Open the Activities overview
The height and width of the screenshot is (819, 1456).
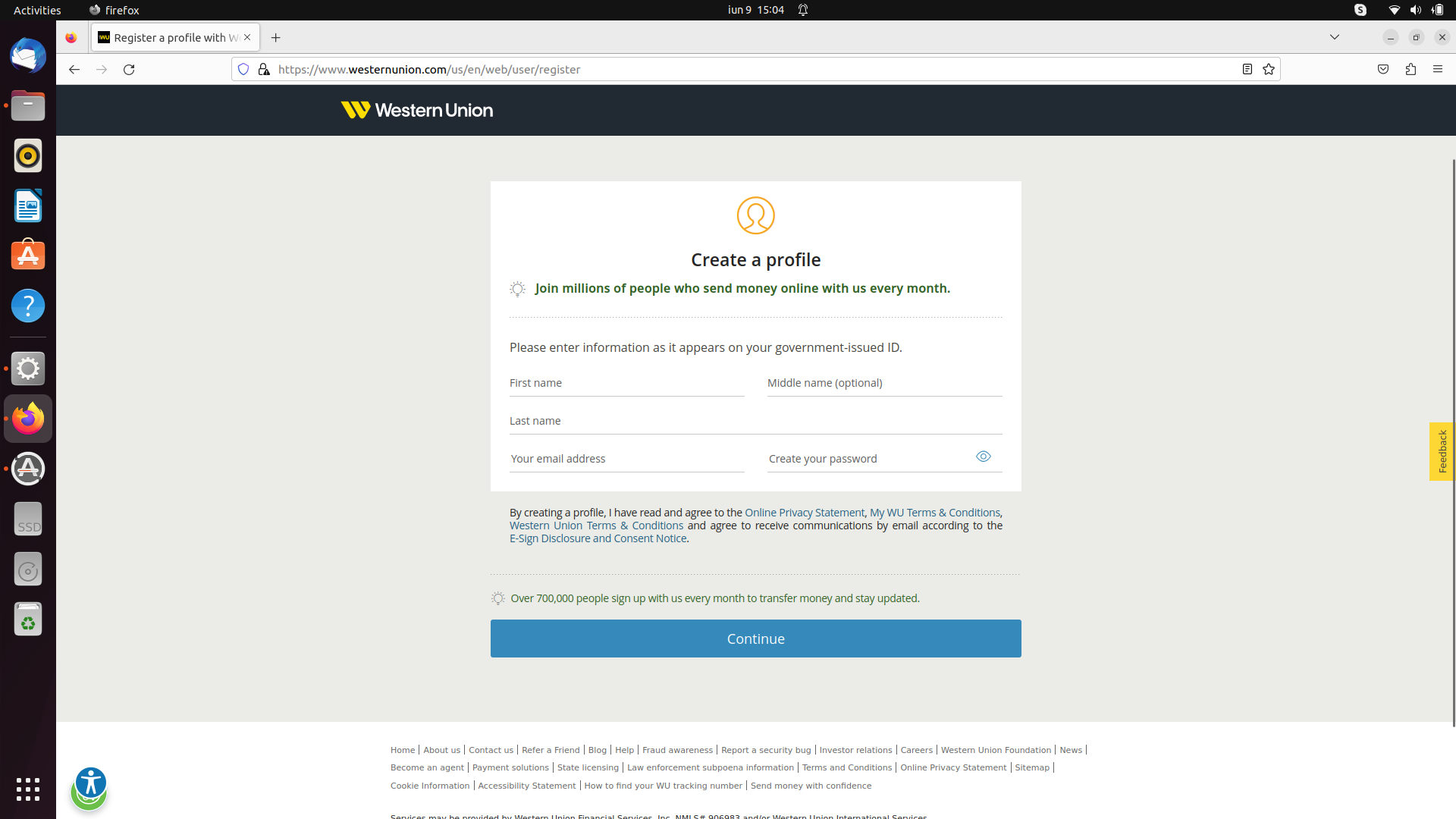pyautogui.click(x=36, y=10)
